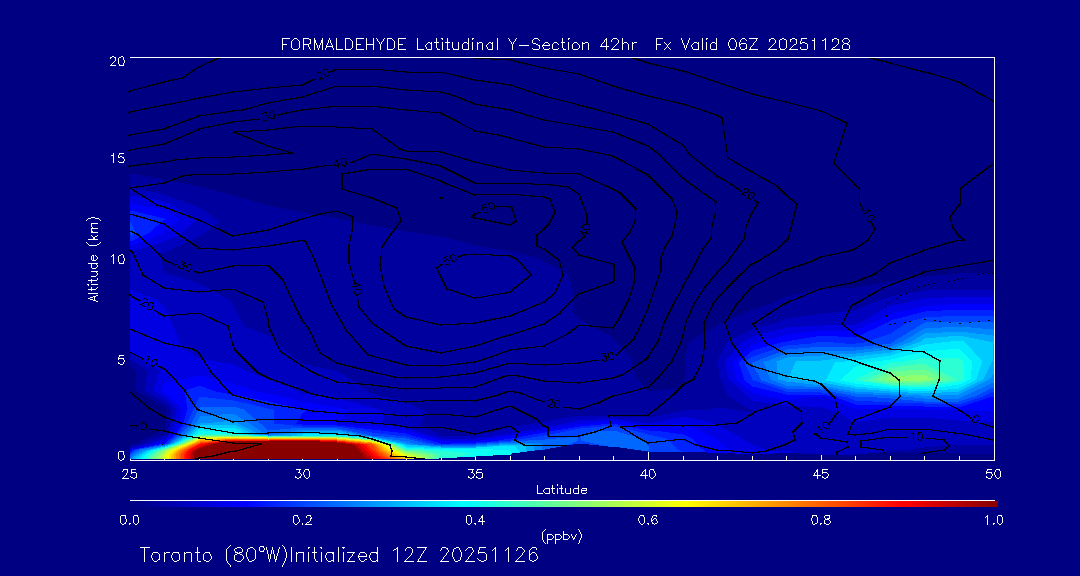Screen dimensions: 1080x576
Task: Click the colorbar value label 0.2
Action: point(302,521)
